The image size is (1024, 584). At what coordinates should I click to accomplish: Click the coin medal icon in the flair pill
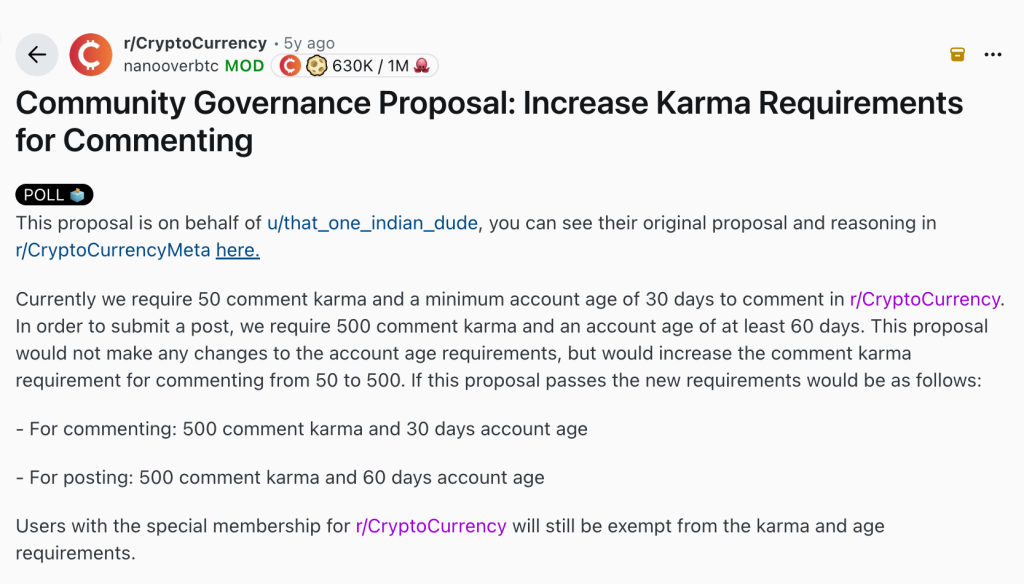coord(319,64)
